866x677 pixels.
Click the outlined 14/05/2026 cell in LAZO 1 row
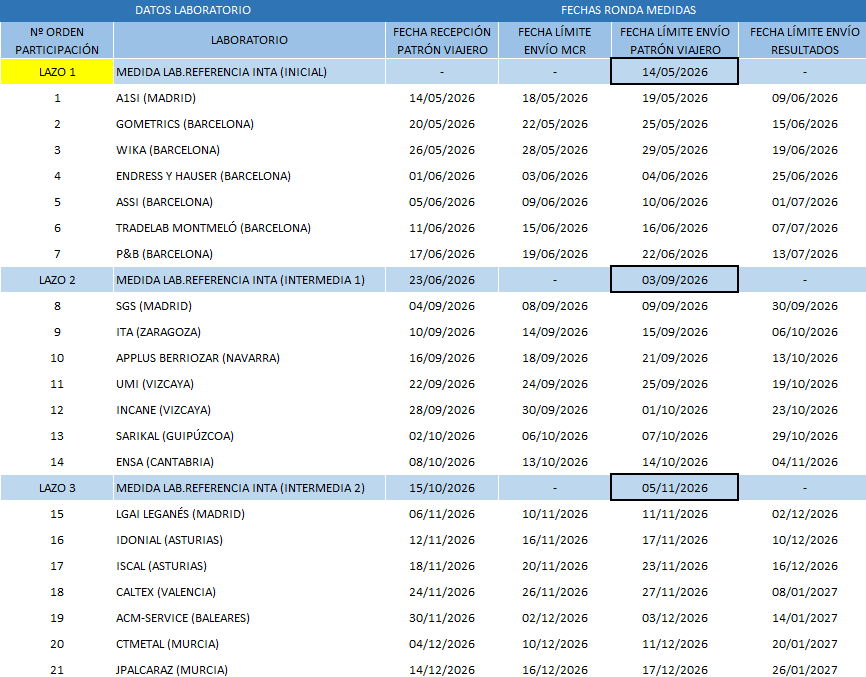[674, 72]
